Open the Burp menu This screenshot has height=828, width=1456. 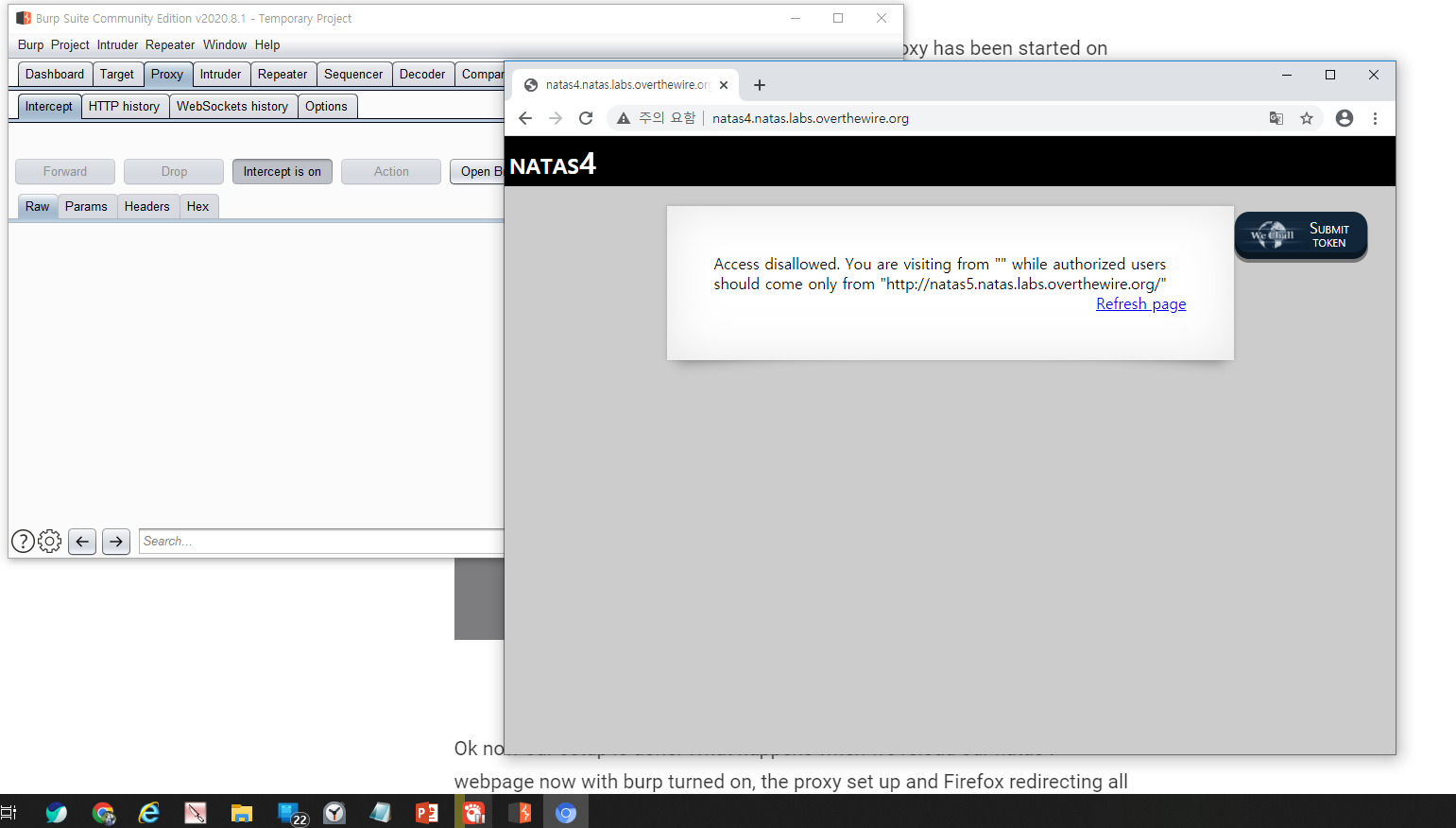(30, 44)
